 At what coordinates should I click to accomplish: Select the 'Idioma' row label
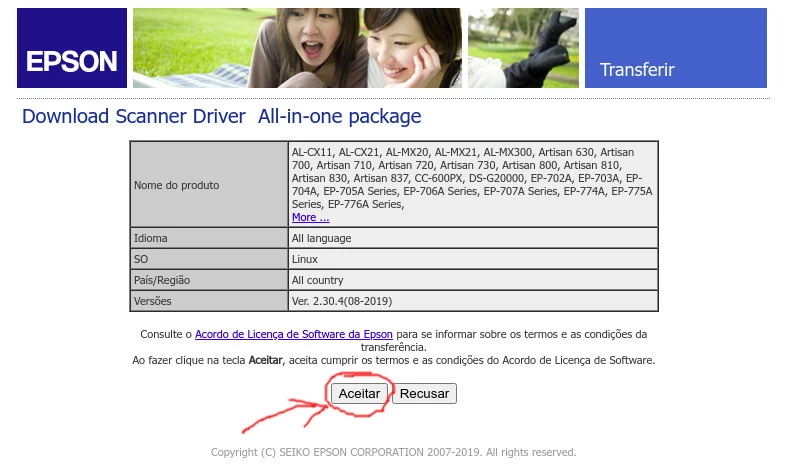tap(209, 238)
